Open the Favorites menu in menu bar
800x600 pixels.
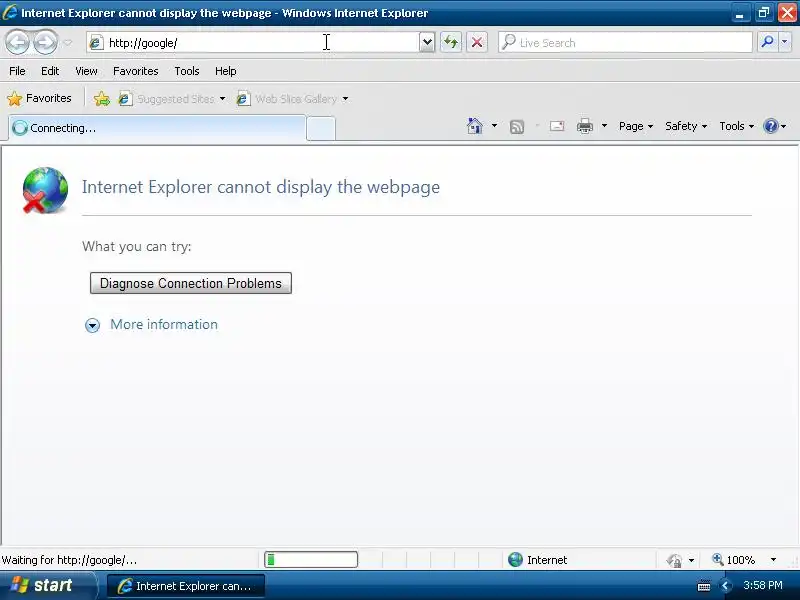point(136,71)
